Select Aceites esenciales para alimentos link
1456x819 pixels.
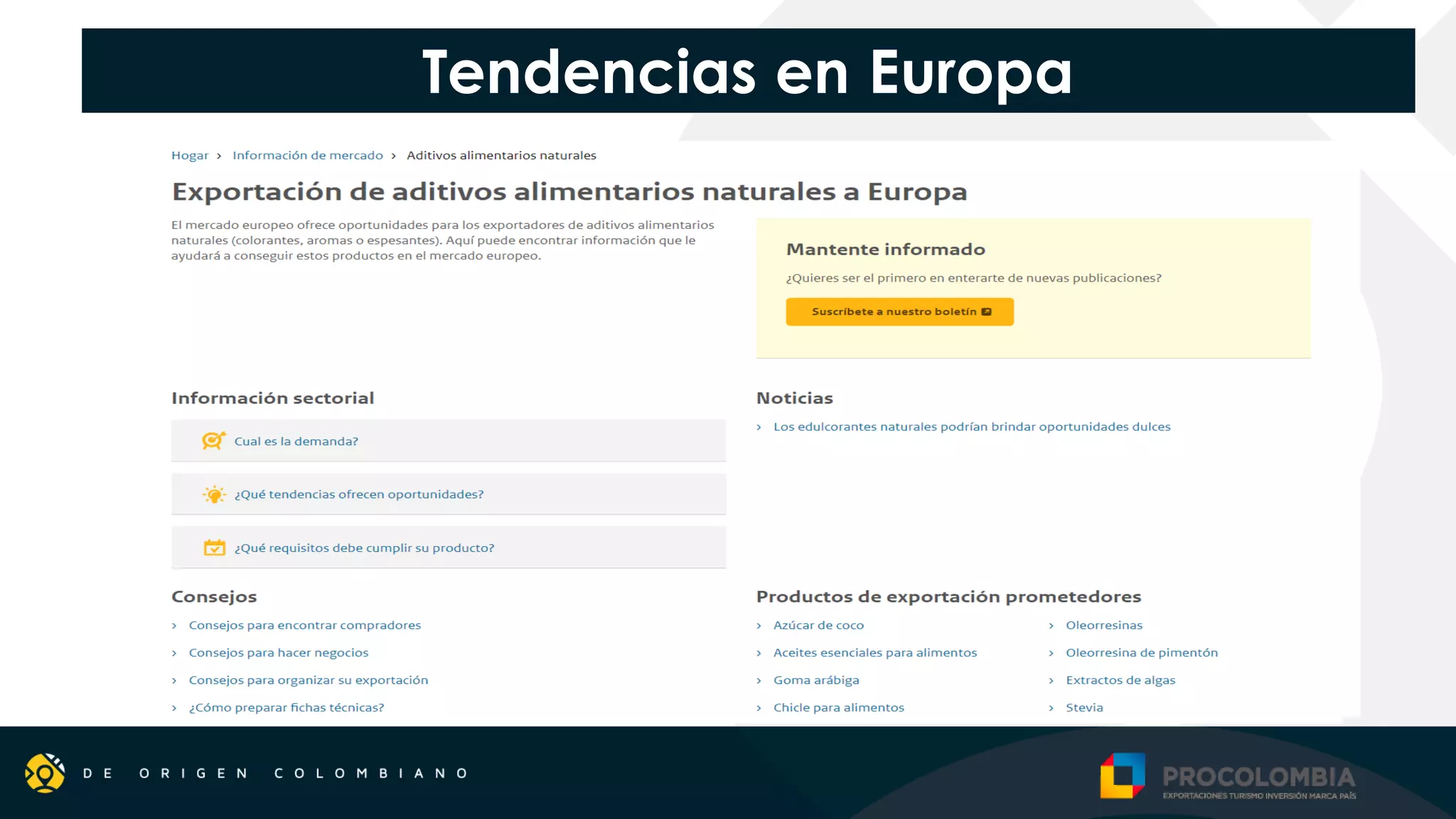[875, 653]
